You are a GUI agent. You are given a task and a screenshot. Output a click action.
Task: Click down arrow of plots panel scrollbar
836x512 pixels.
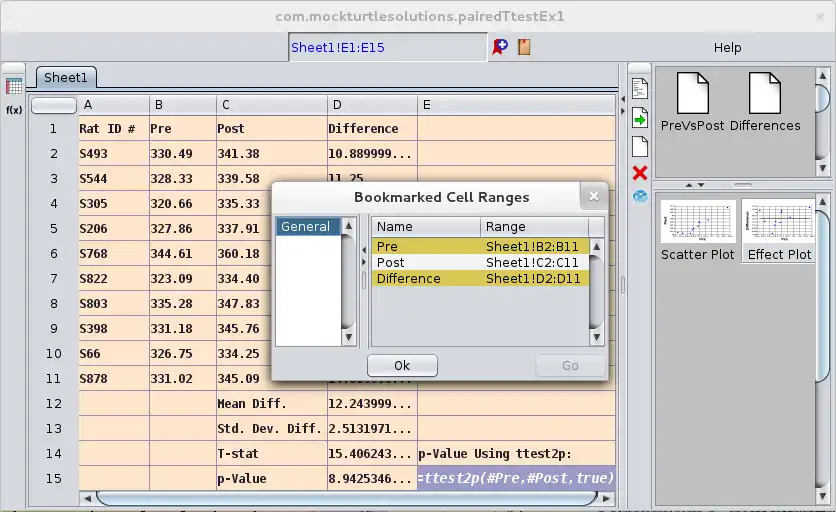point(822,496)
